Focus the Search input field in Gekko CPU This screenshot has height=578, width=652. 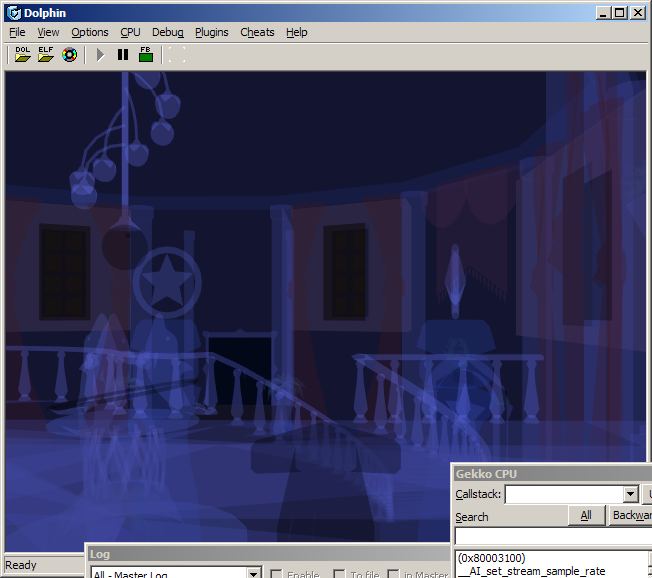pyautogui.click(x=553, y=536)
